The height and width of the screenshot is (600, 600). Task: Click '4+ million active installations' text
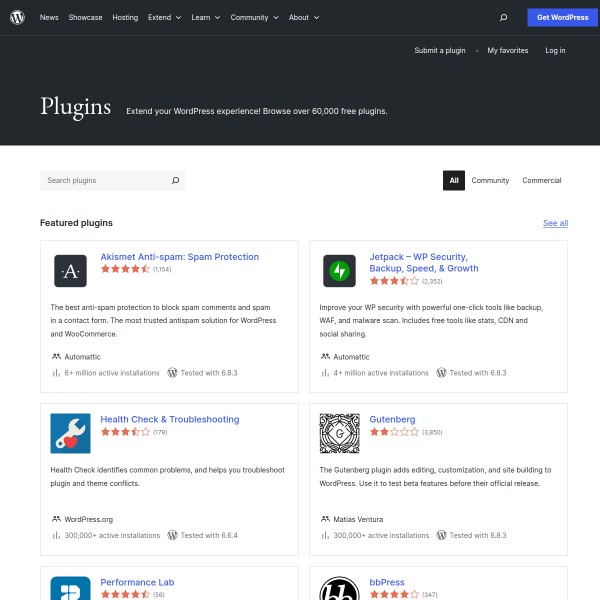click(x=381, y=373)
